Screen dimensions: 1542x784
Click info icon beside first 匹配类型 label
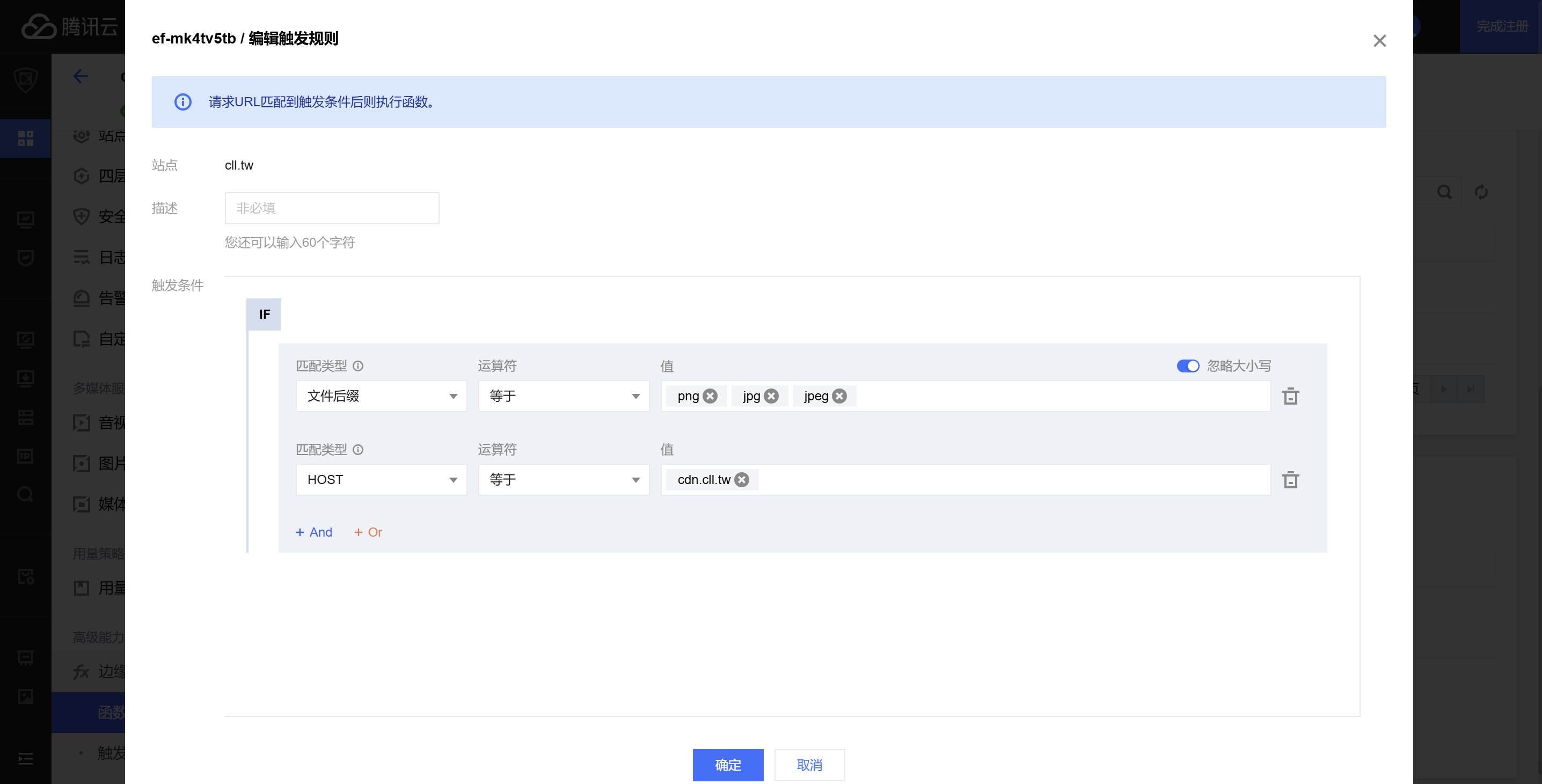(358, 365)
